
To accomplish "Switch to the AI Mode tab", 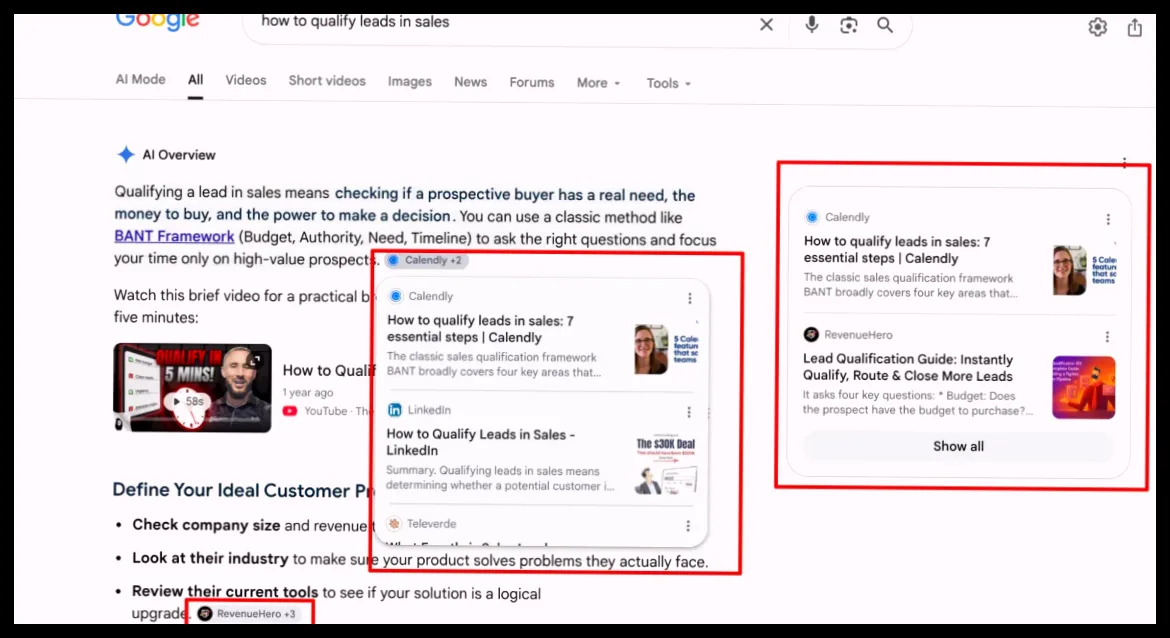I will (x=140, y=79).
